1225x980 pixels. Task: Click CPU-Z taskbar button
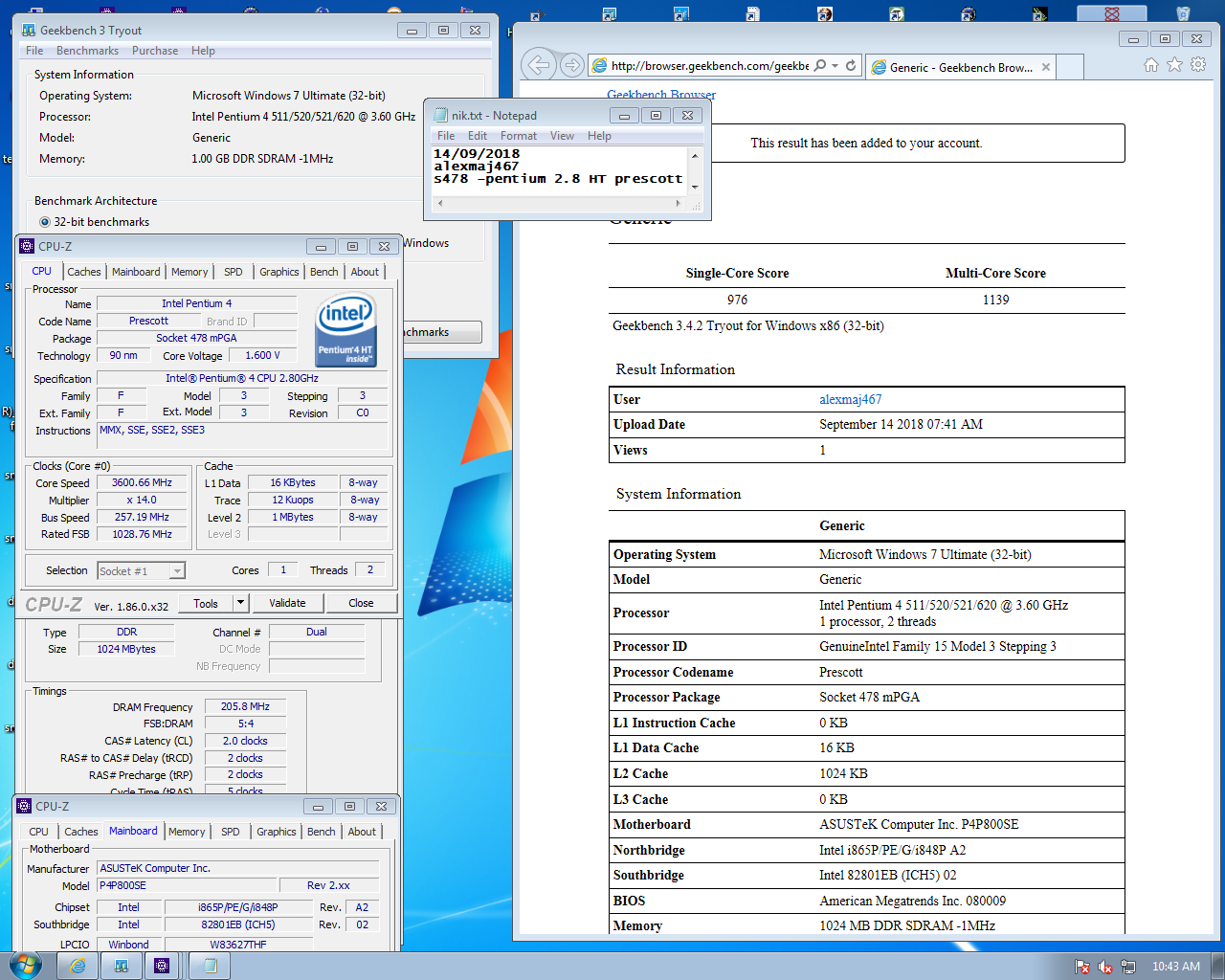(162, 966)
